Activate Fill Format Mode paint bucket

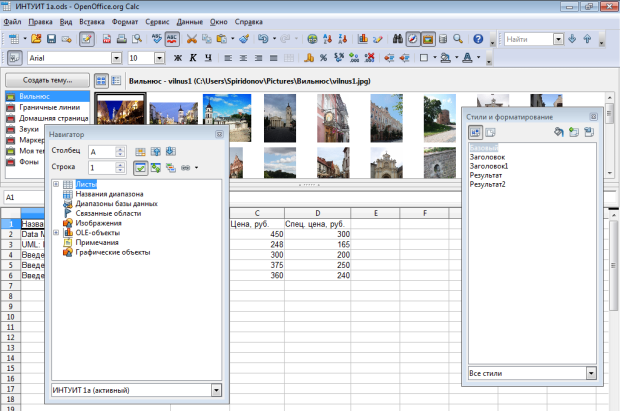(559, 132)
